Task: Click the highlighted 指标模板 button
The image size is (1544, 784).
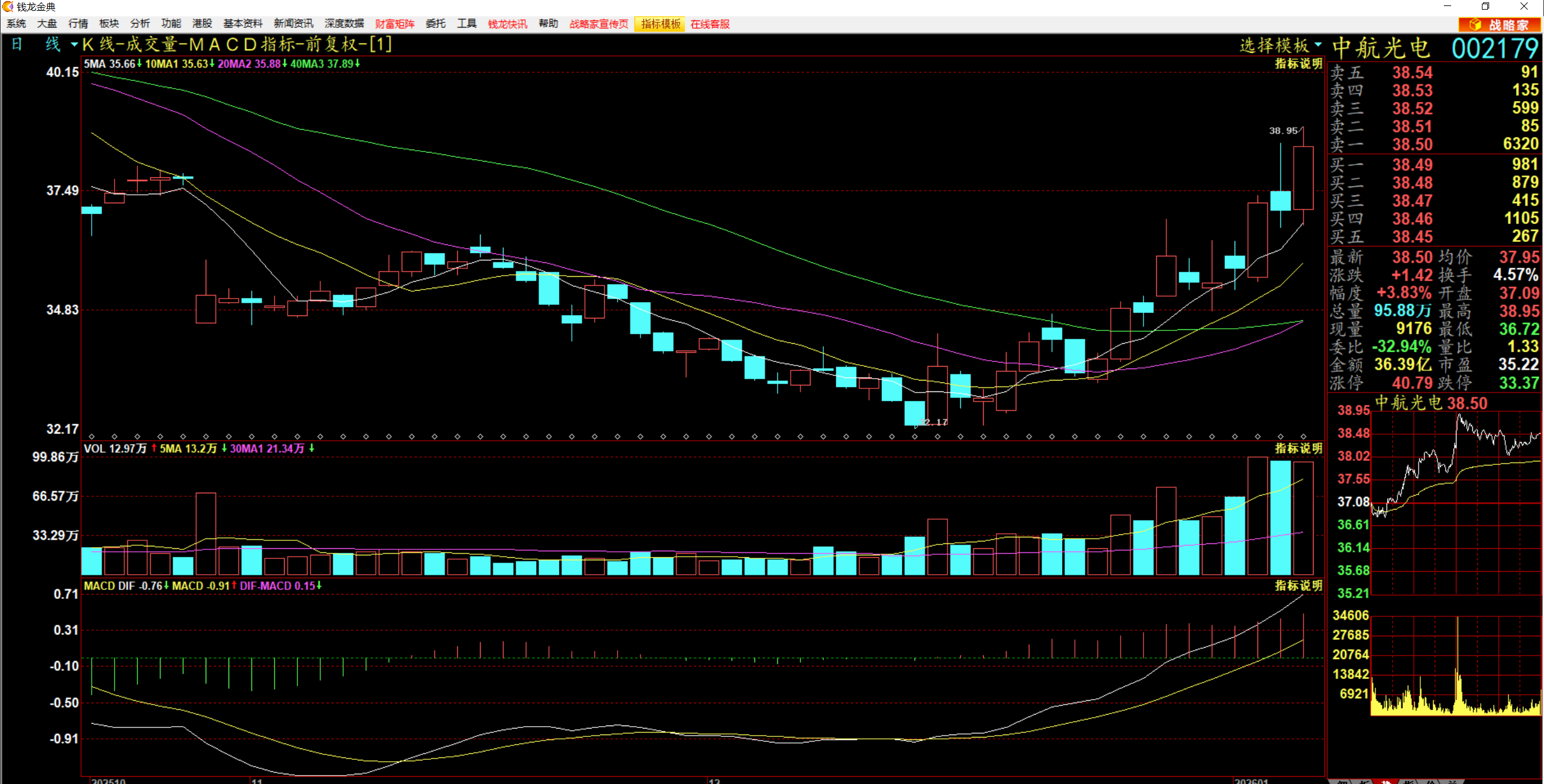Action: click(x=660, y=24)
